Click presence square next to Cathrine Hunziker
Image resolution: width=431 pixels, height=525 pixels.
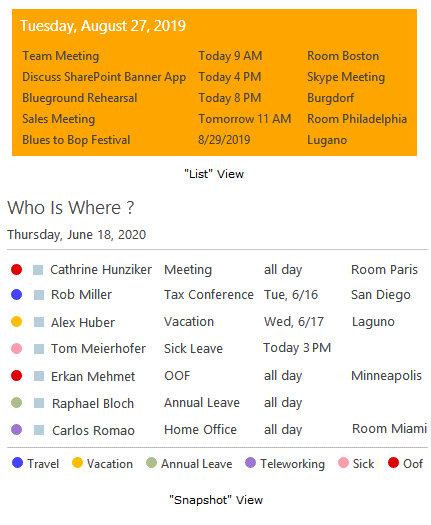38,270
